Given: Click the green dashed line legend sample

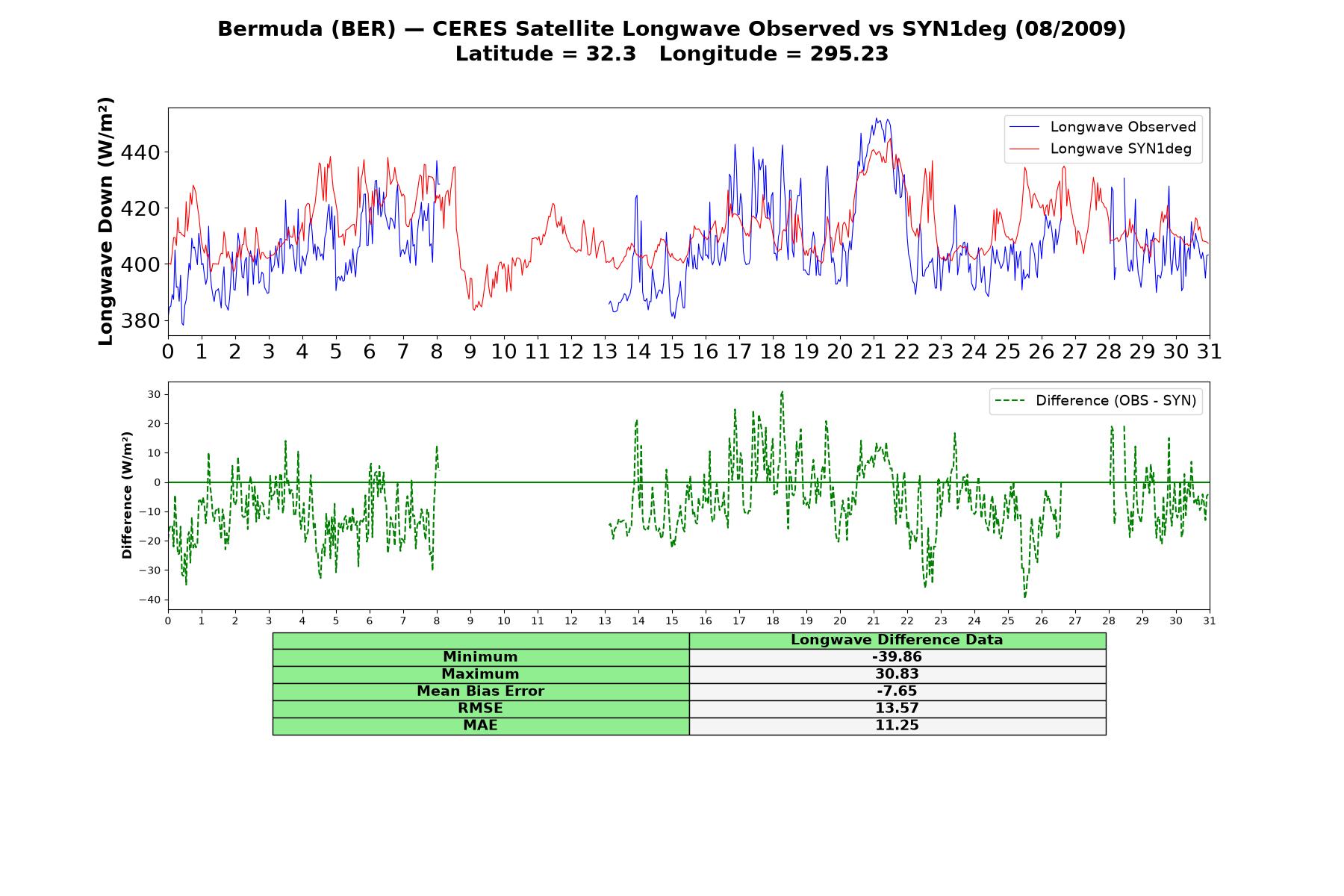Looking at the screenshot, I should coord(1009,401).
